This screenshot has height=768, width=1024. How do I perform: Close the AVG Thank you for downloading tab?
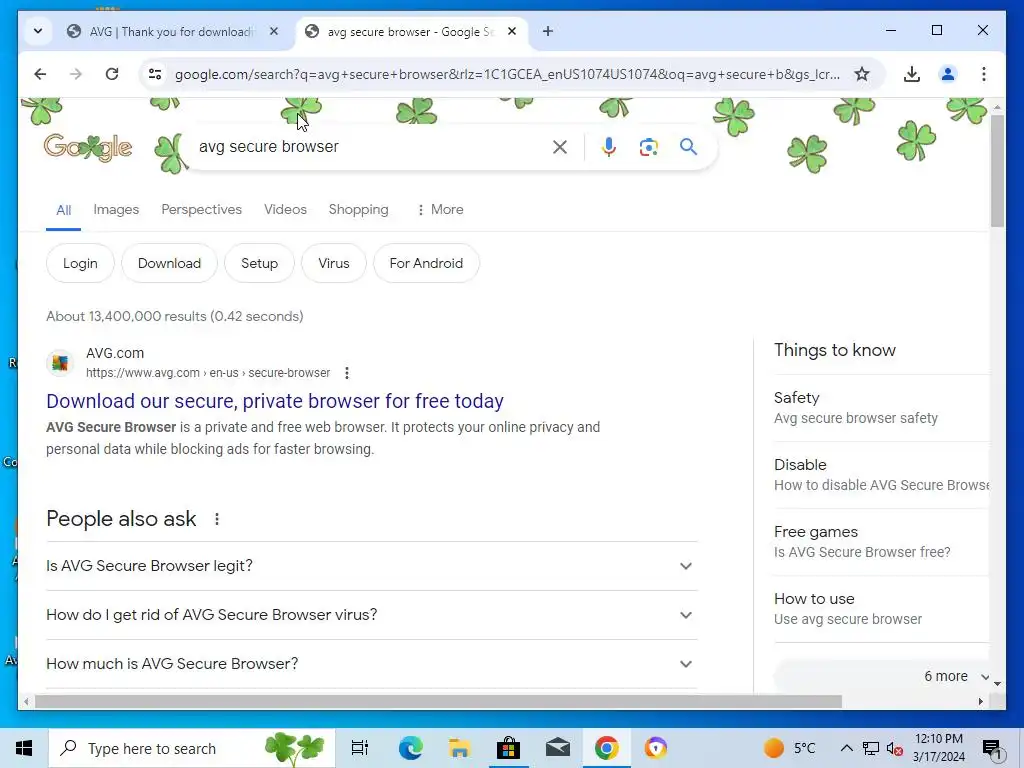(274, 31)
